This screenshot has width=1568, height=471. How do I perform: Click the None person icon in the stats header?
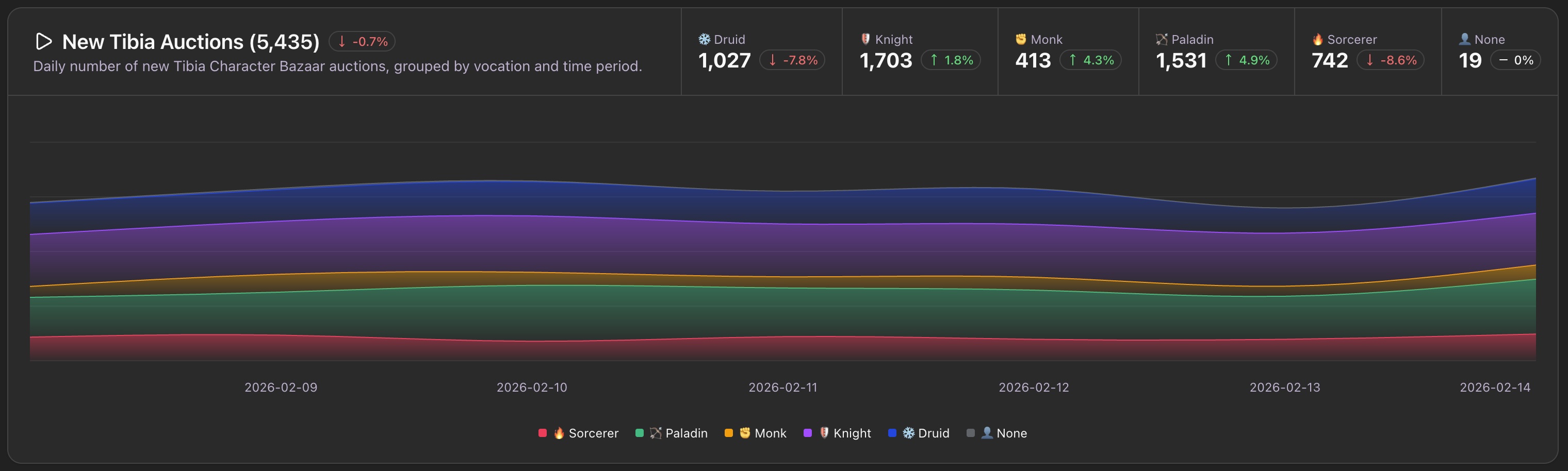pyautogui.click(x=1465, y=39)
